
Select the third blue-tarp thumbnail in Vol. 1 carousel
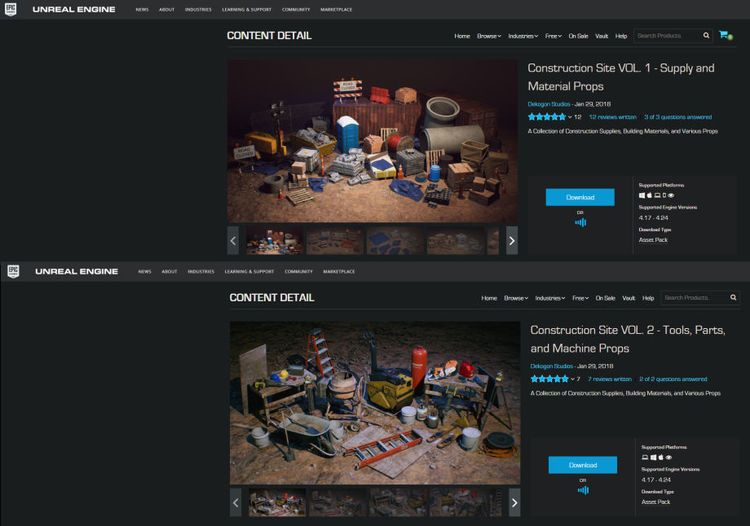pyautogui.click(x=395, y=241)
